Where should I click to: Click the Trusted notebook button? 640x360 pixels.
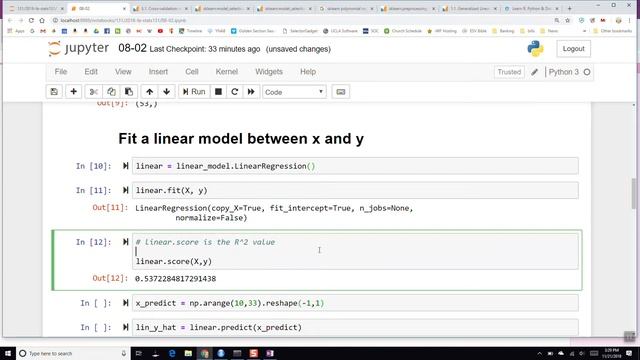coord(509,72)
